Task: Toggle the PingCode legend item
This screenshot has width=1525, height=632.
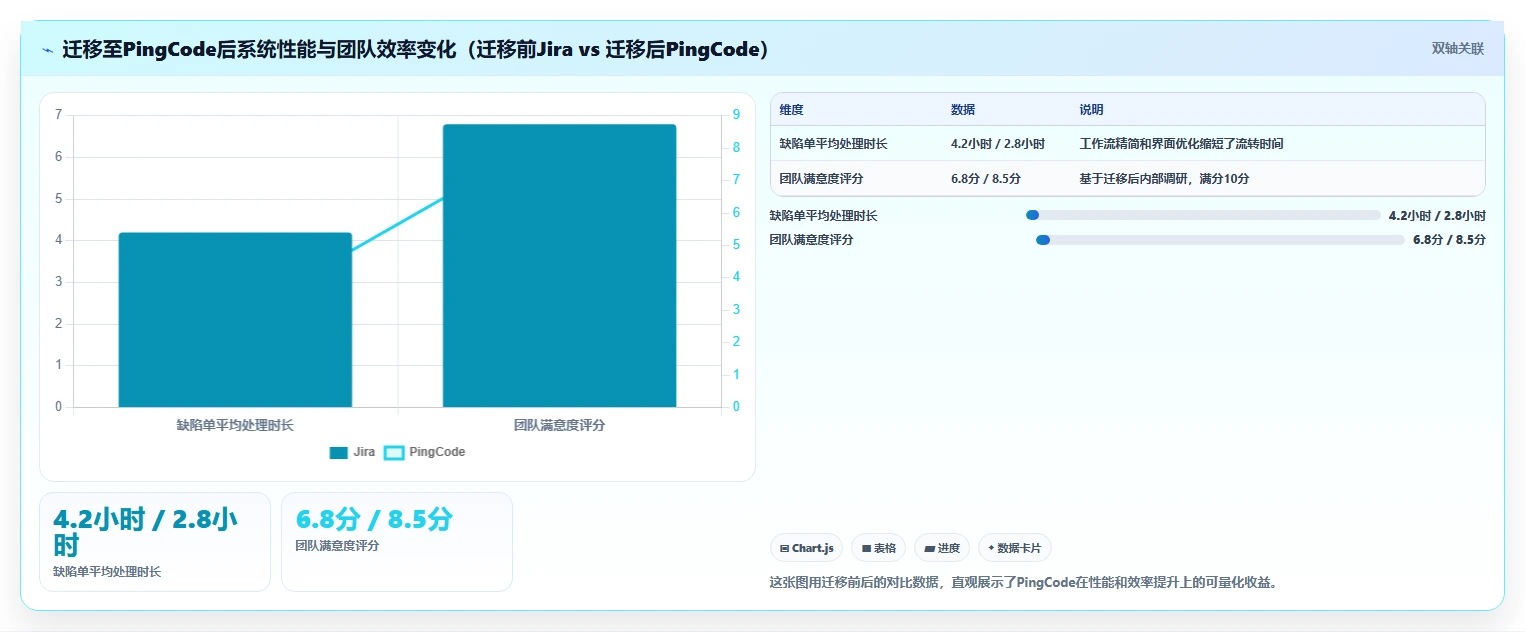Action: tap(425, 452)
